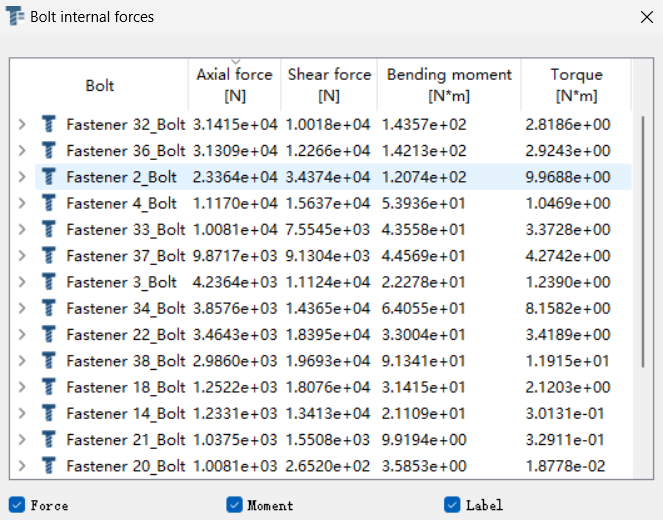Select the Fastener 2_Bolt name
The image size is (663, 520).
point(121,177)
